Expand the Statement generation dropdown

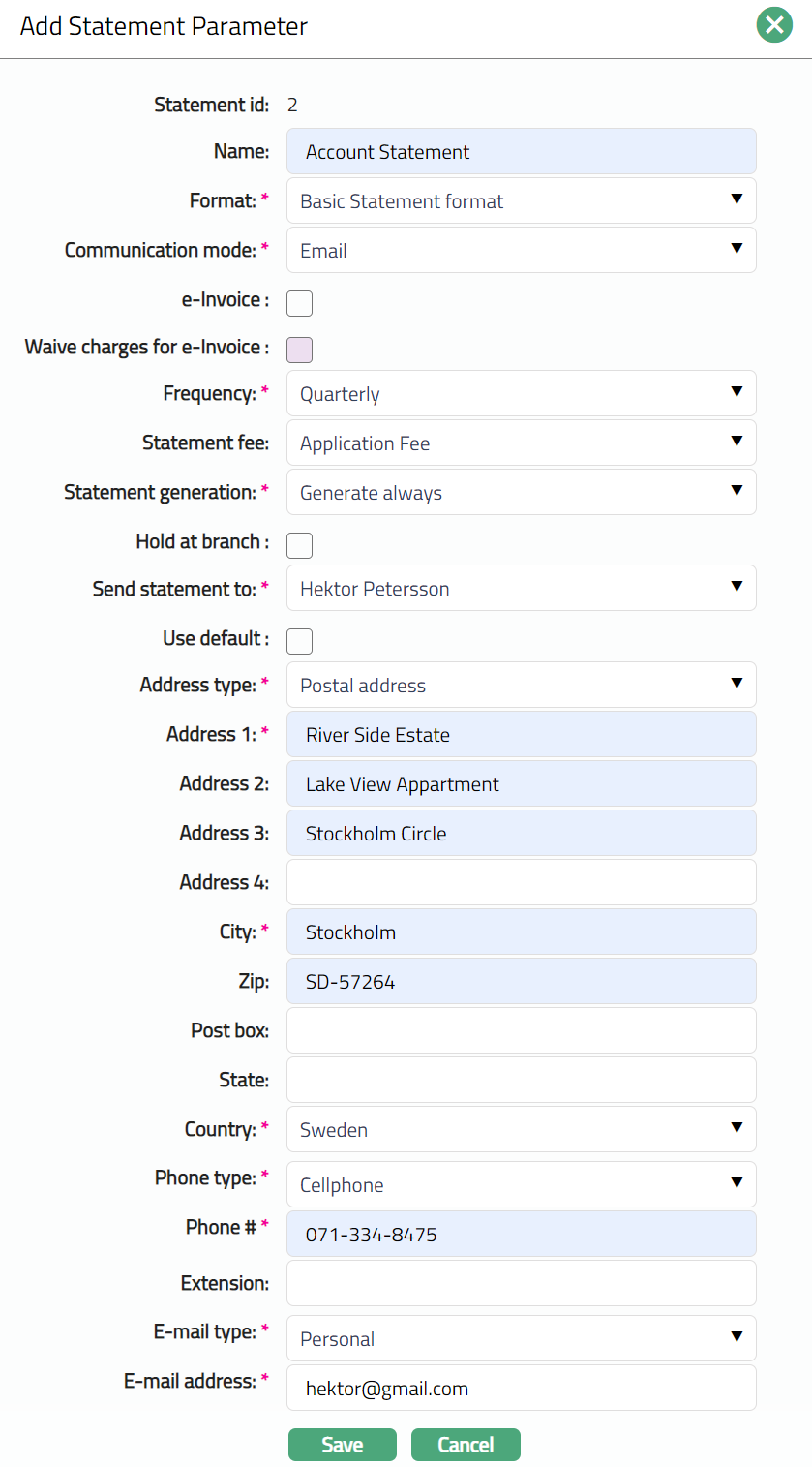[x=521, y=493]
